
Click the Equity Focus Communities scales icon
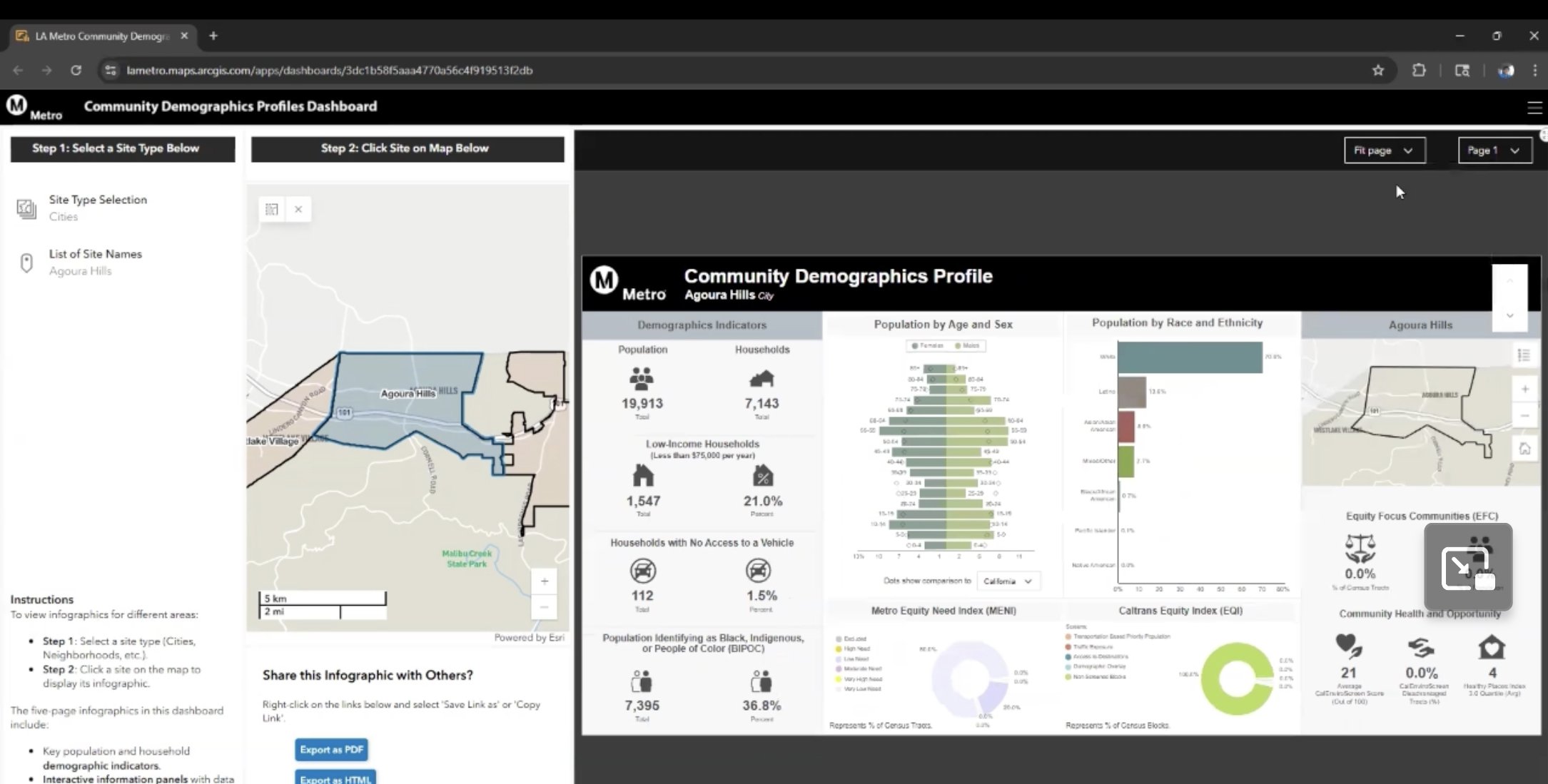[1360, 549]
